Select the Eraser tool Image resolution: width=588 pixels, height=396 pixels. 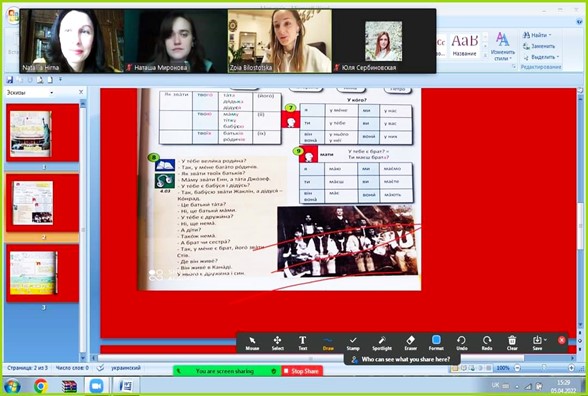[410, 343]
